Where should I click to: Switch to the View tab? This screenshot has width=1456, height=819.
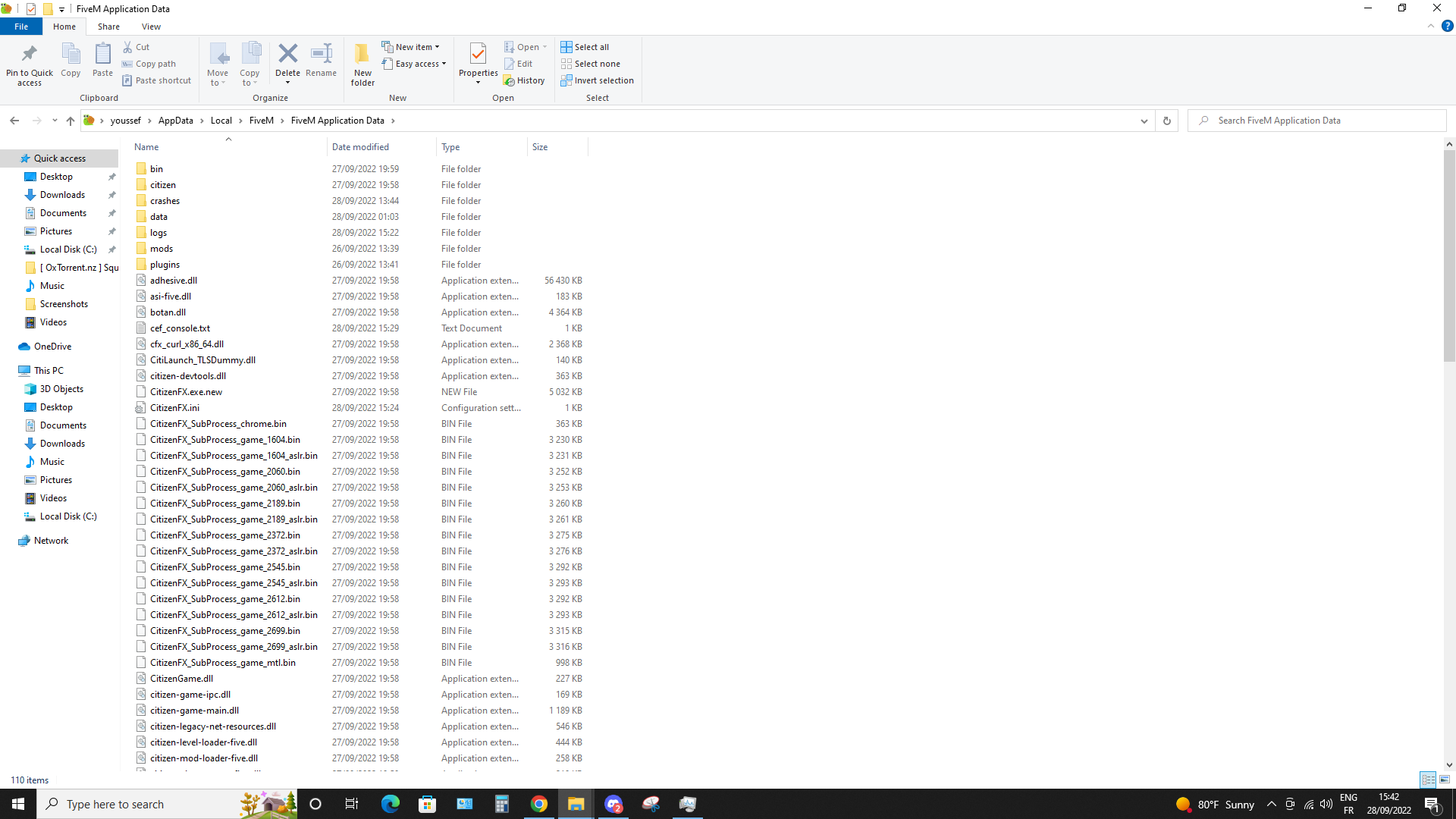[151, 26]
